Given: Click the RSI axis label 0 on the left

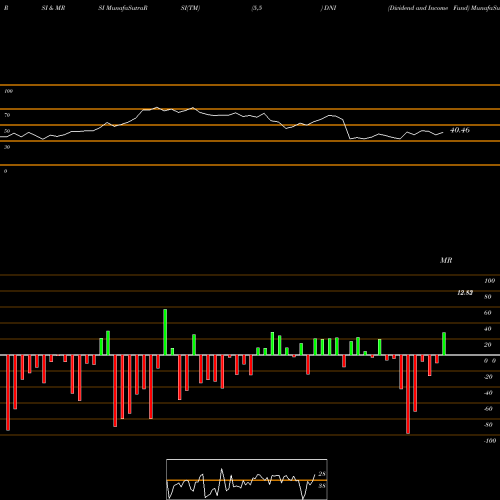Looking at the screenshot, I should pyautogui.click(x=5, y=171).
